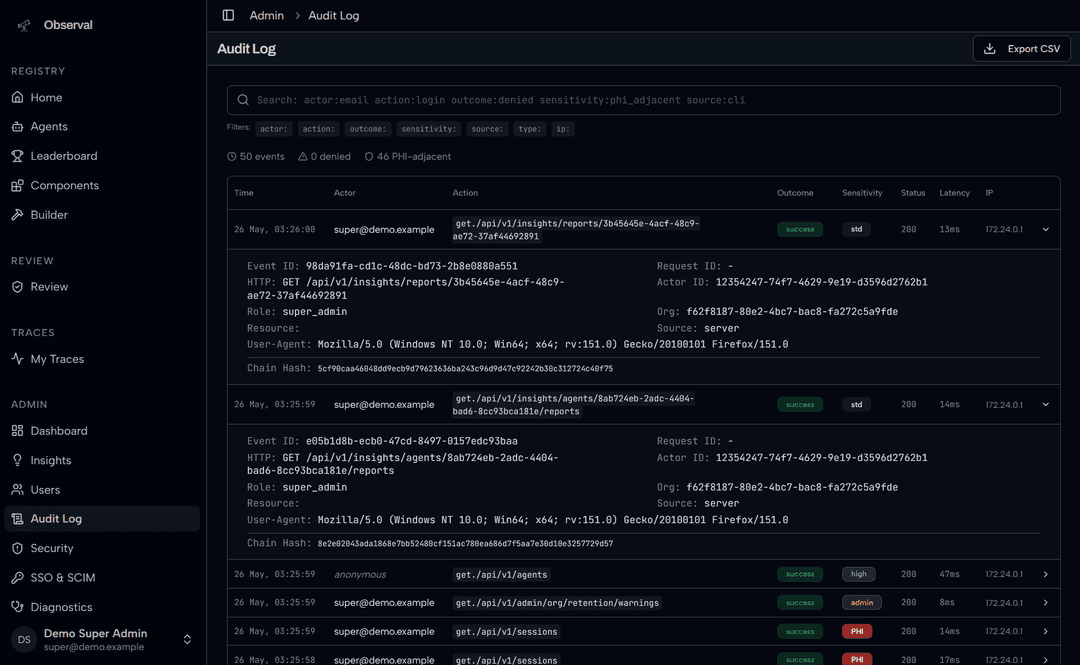Select the Chain Hash starting 8e2e02043
The width and height of the screenshot is (1080, 665).
(465, 544)
